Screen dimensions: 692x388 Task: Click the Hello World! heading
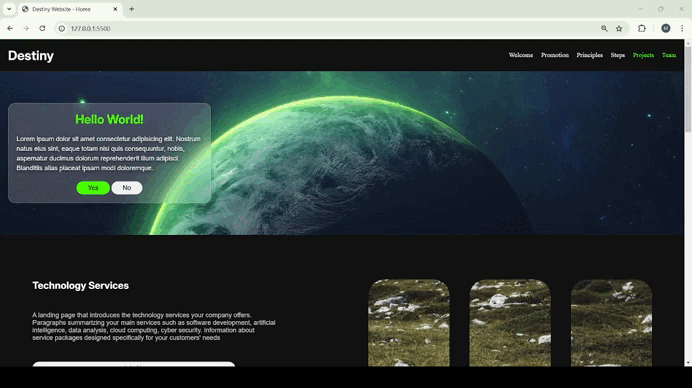point(109,119)
